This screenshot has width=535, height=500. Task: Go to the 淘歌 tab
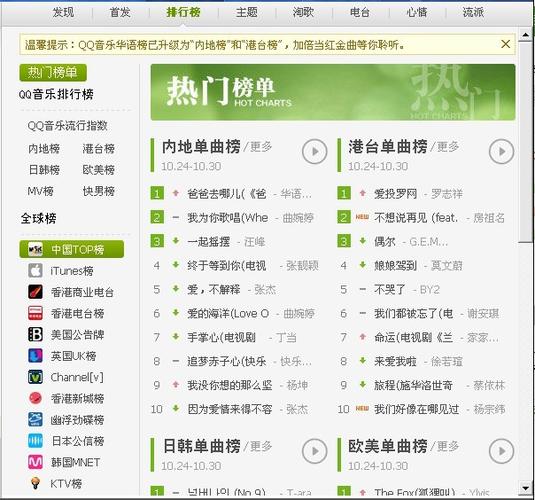coord(303,13)
